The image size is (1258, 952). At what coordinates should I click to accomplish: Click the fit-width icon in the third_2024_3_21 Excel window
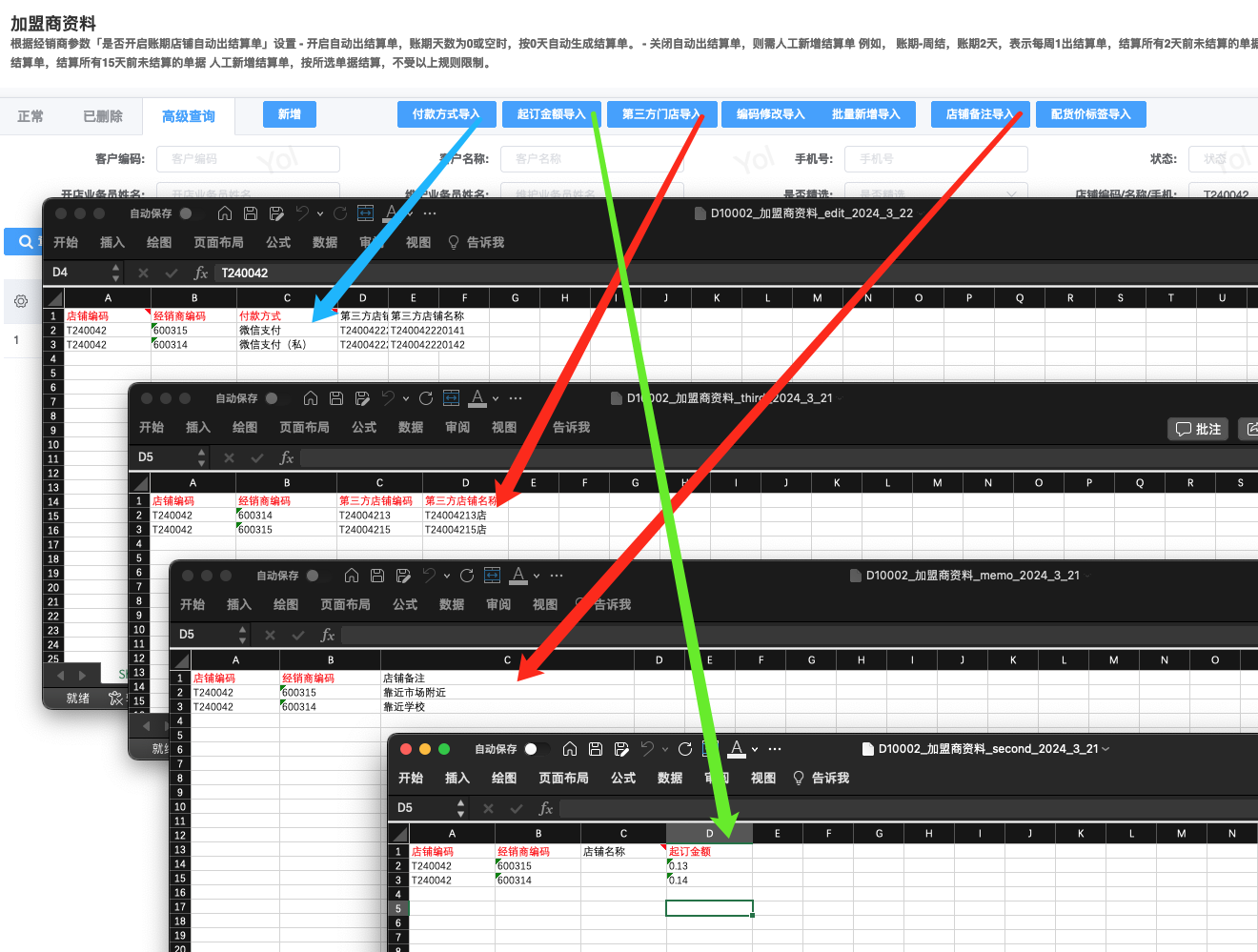pos(452,398)
